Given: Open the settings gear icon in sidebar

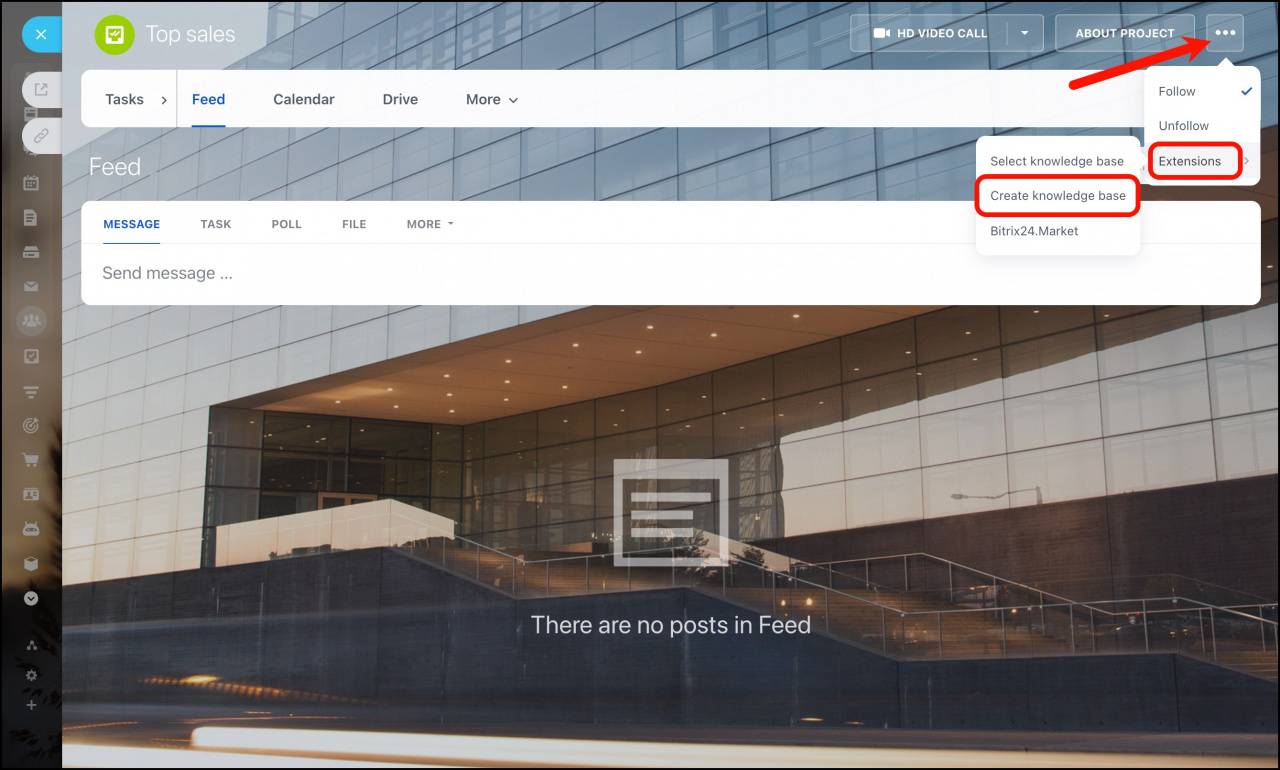Looking at the screenshot, I should pos(31,675).
